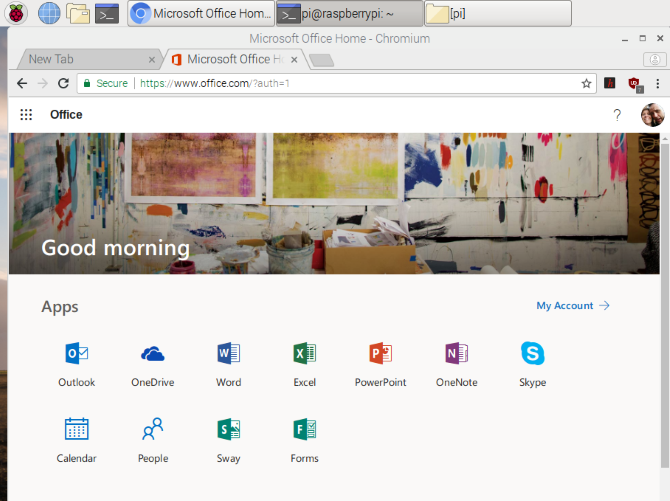
Task: Open Skype from the Apps list
Action: (532, 354)
